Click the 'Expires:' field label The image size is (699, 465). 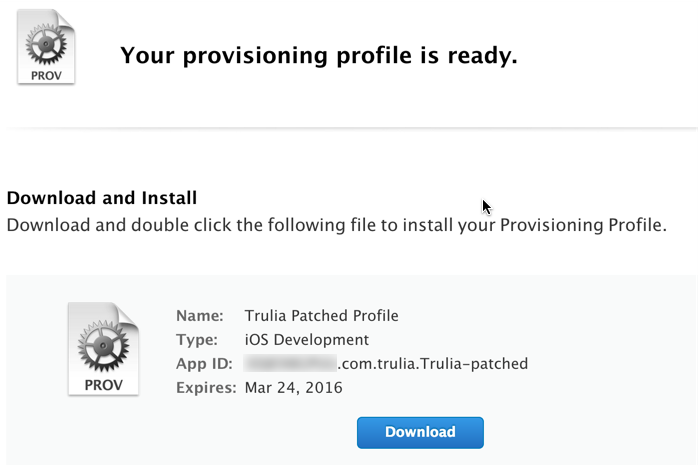point(206,388)
